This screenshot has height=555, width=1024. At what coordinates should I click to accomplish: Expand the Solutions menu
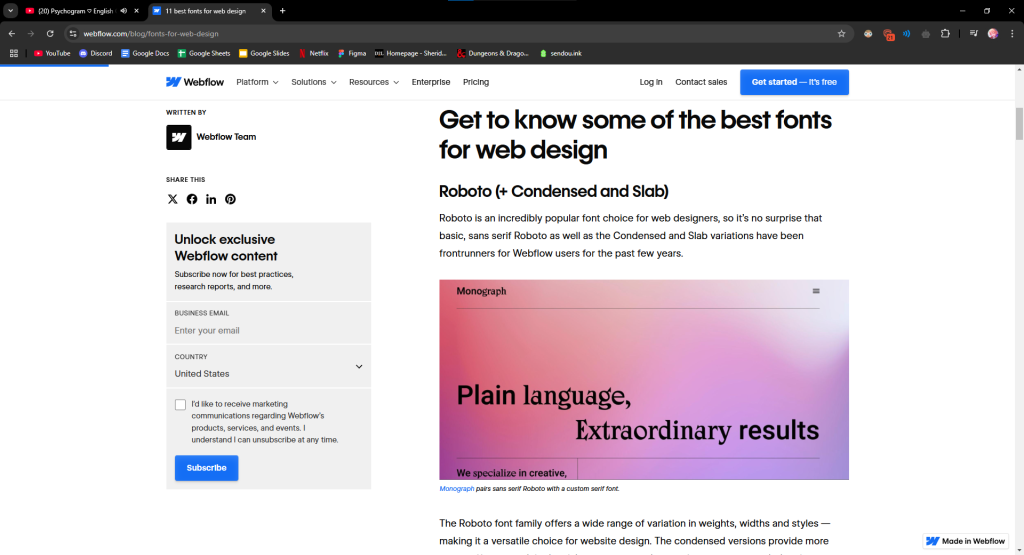(313, 82)
